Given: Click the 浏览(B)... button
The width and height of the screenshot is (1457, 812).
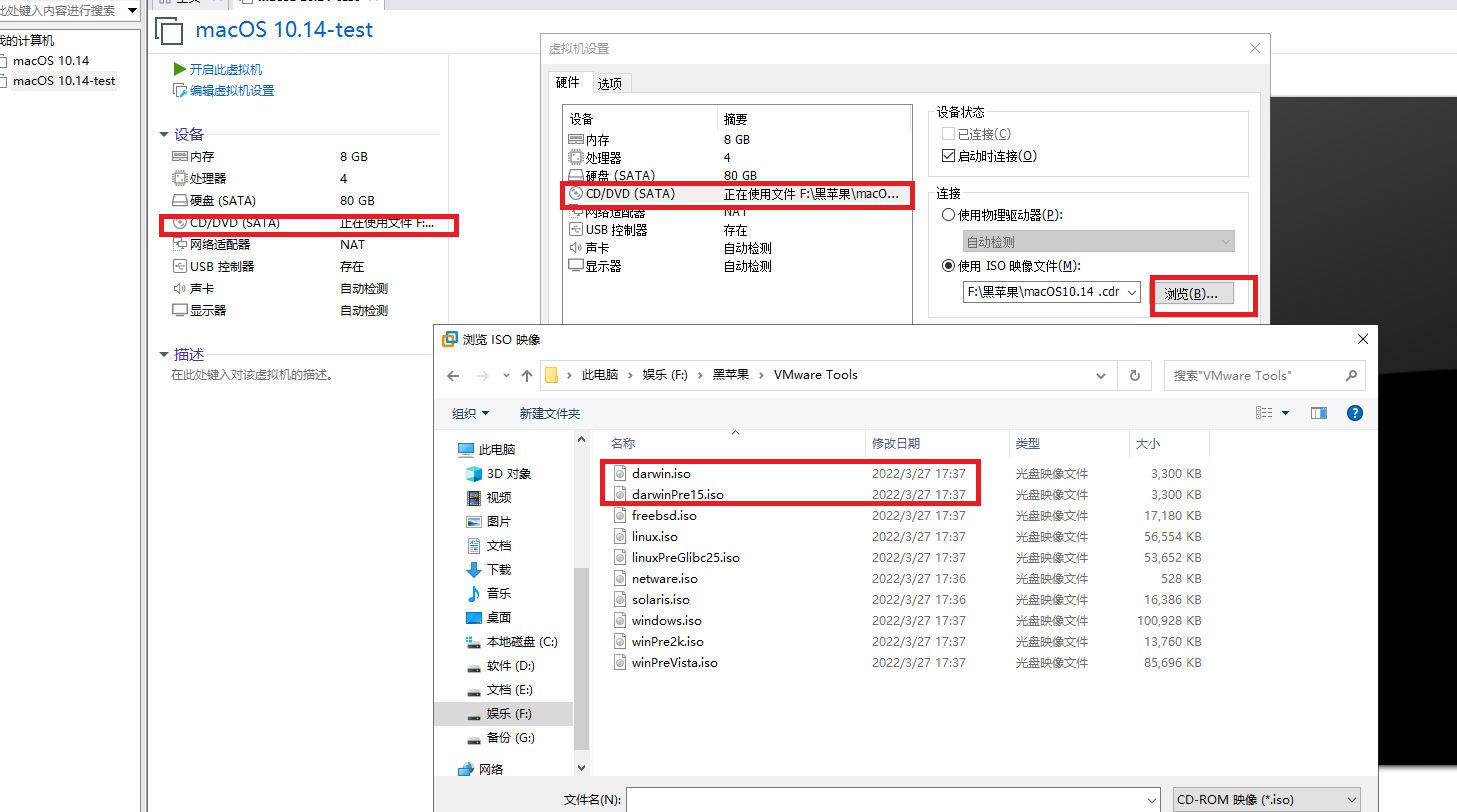Looking at the screenshot, I should [x=1190, y=293].
